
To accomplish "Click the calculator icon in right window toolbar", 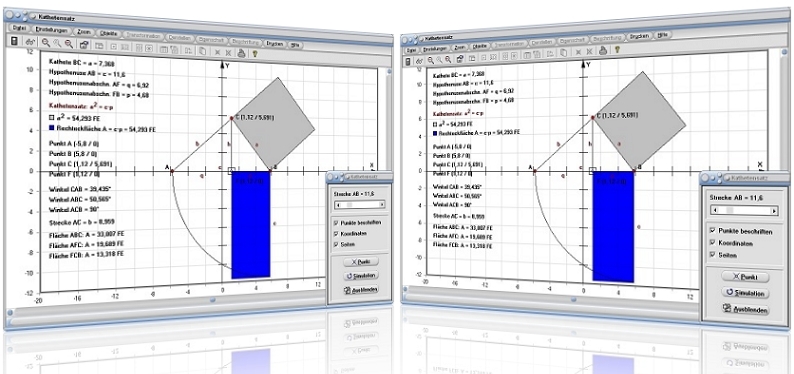I will pyautogui.click(x=408, y=61).
